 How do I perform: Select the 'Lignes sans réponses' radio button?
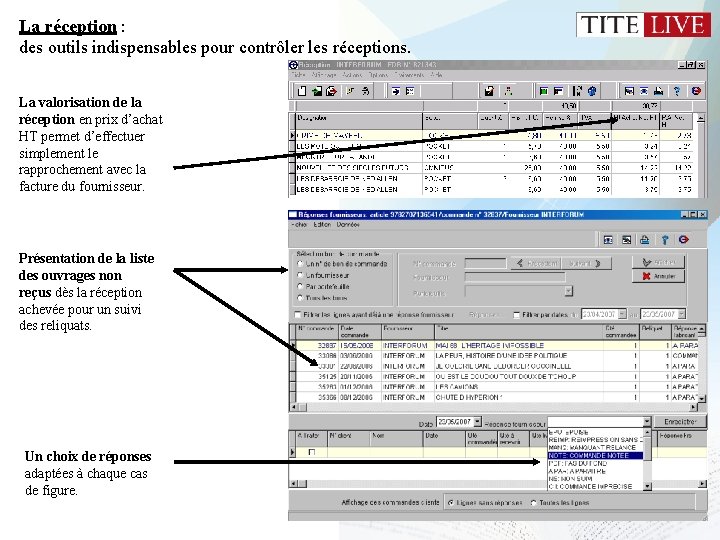[x=451, y=503]
